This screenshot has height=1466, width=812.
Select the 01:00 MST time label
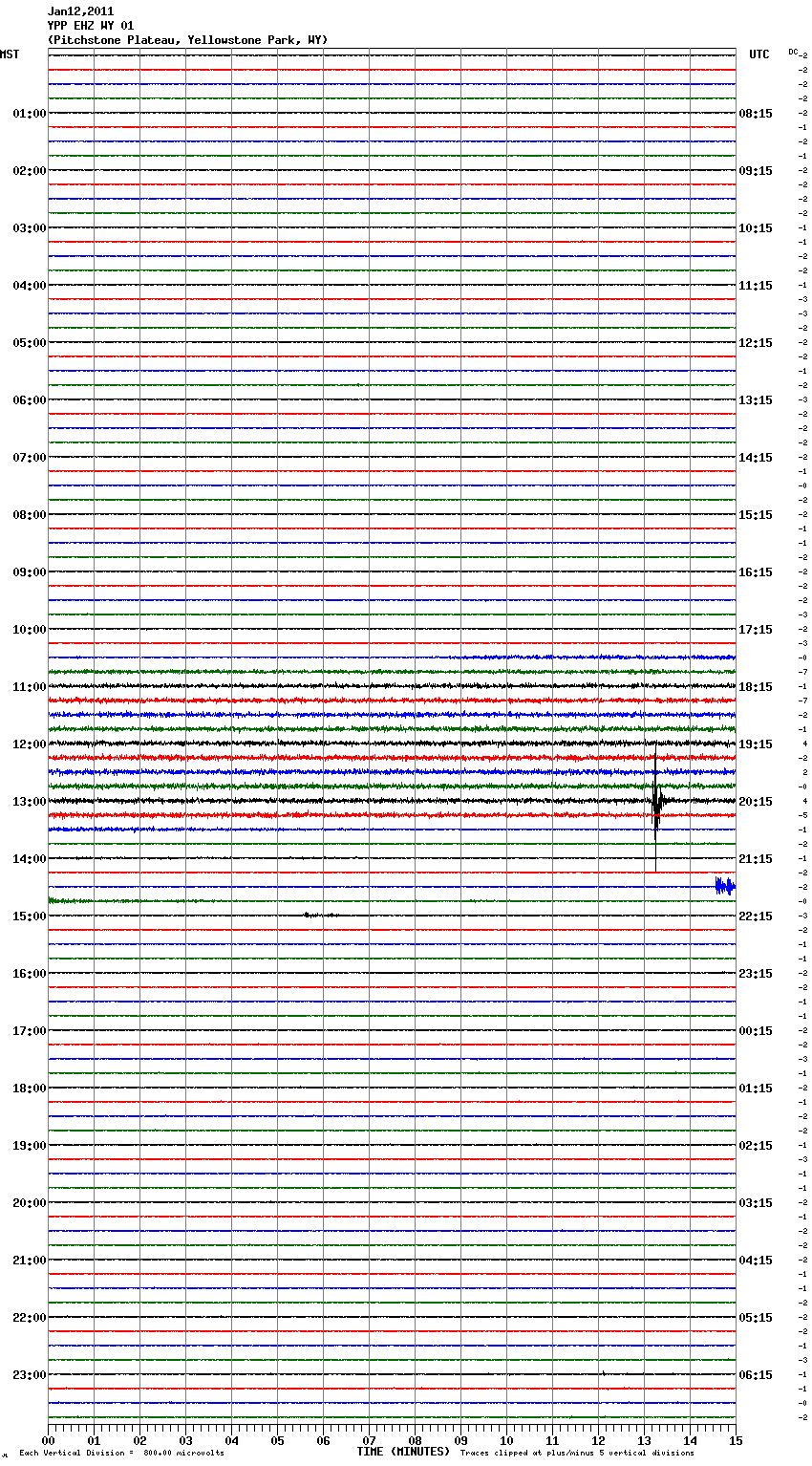click(x=29, y=114)
